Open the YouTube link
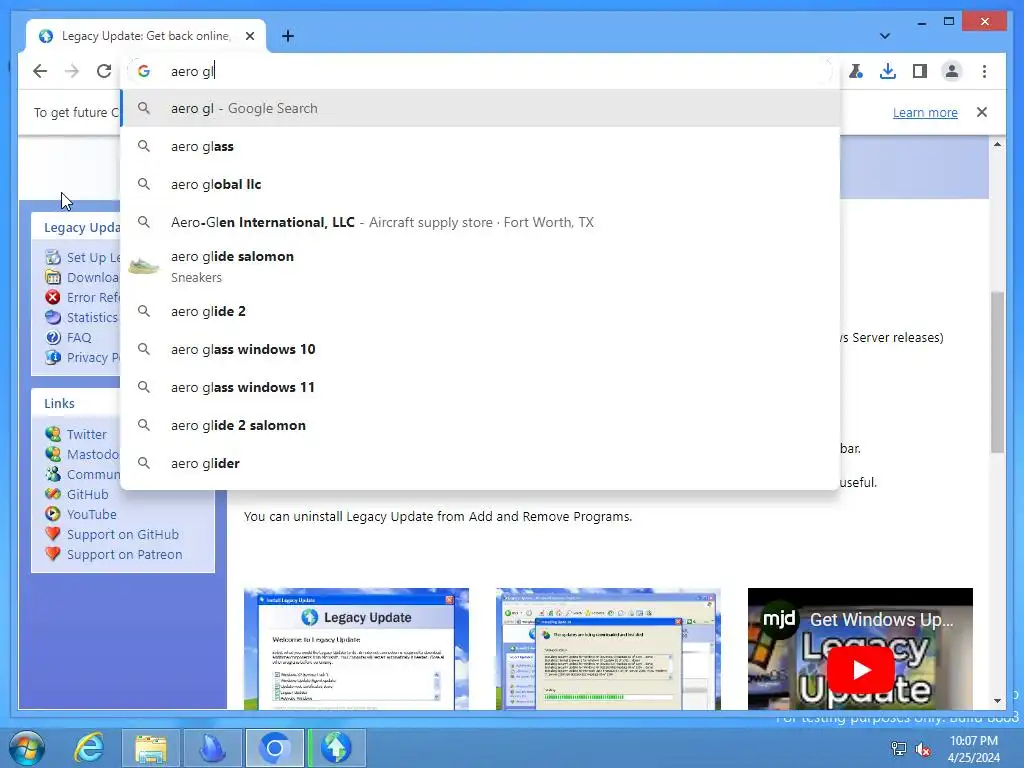Screen dimensions: 1024x768 91,515
